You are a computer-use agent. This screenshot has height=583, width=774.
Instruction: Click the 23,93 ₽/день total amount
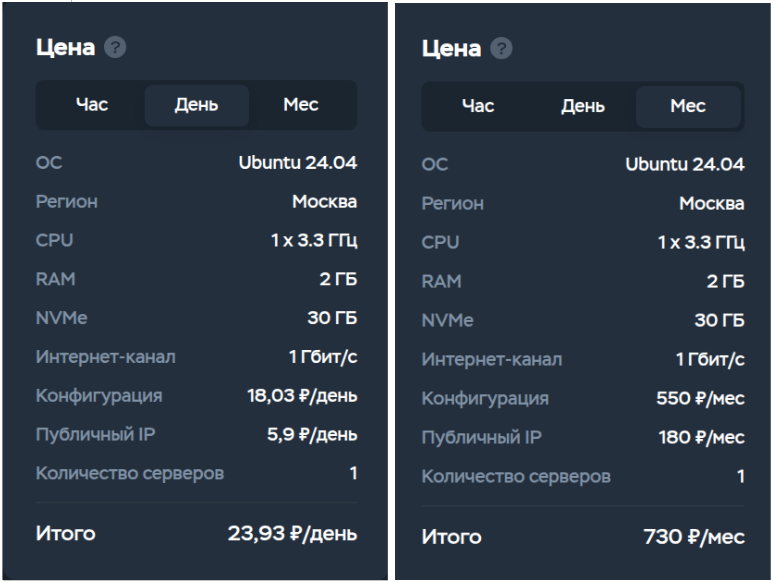point(292,533)
